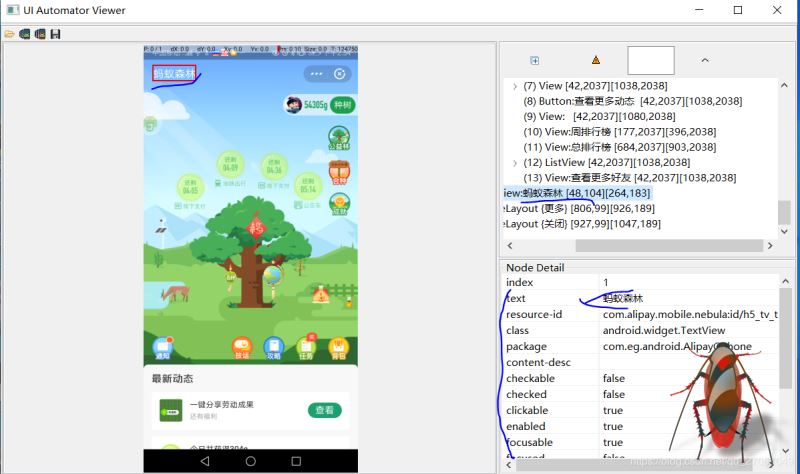800x474 pixels.
Task: Select the (13) View:查看更多好友 node
Action: 630,178
